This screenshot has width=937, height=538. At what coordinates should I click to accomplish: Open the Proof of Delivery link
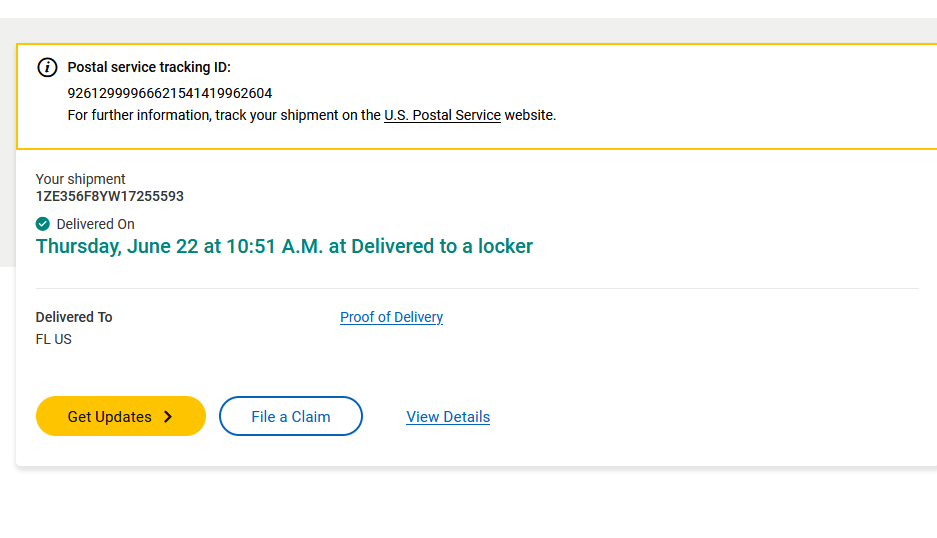pos(391,317)
